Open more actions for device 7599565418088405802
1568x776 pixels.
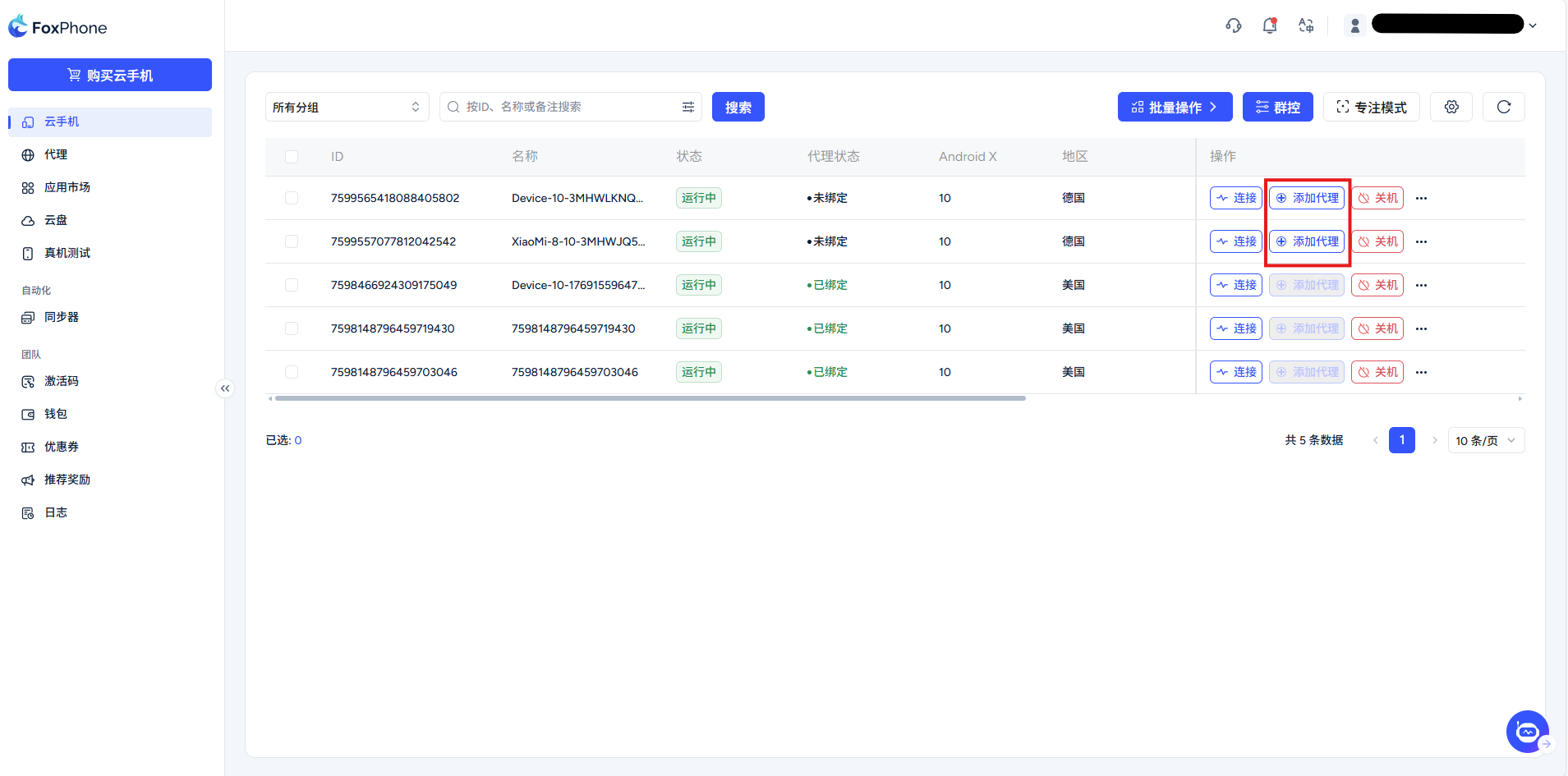(x=1421, y=198)
